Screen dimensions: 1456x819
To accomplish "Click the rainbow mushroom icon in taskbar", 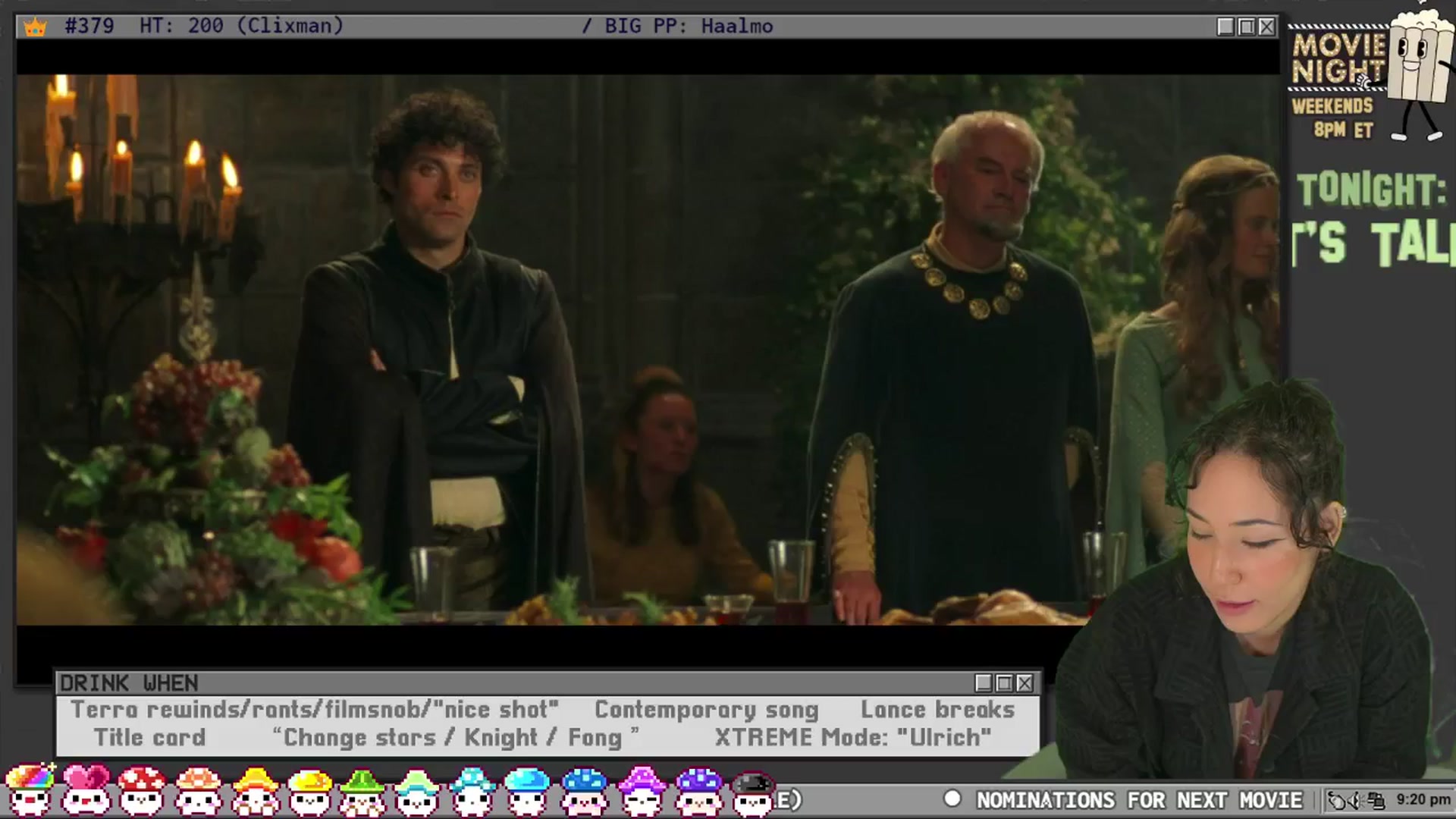I will (30, 791).
